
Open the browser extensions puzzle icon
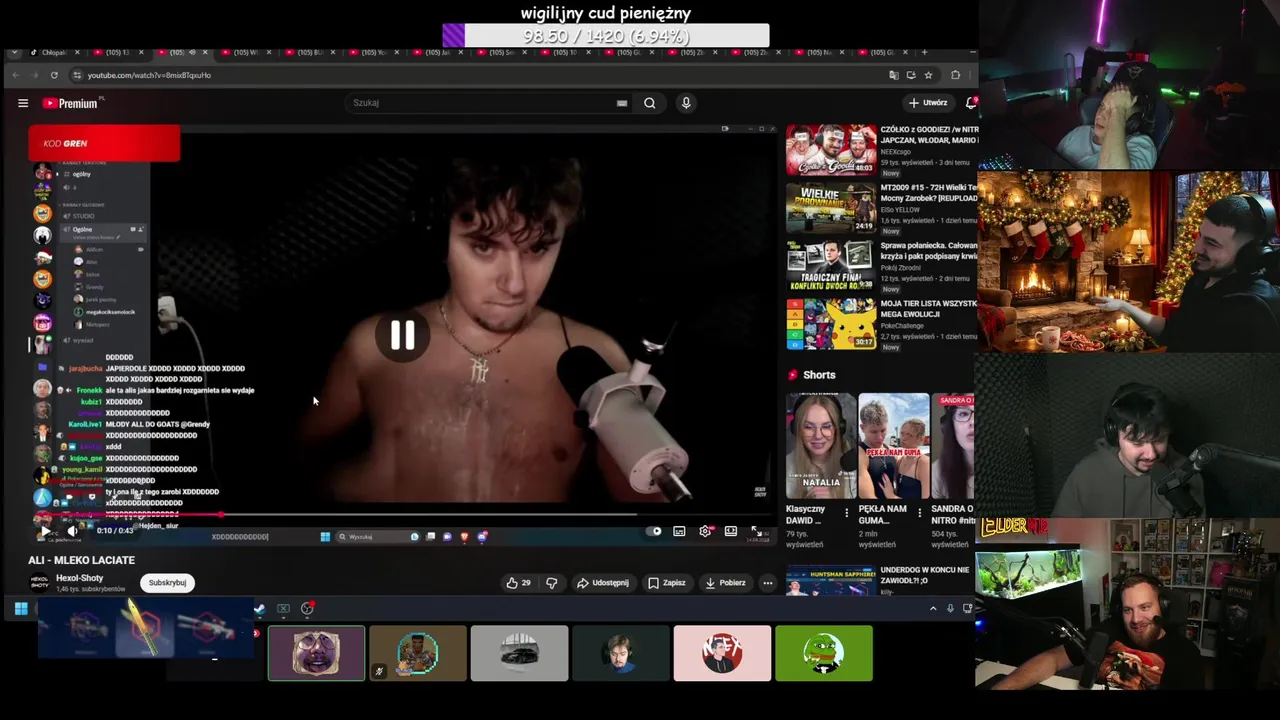point(956,75)
